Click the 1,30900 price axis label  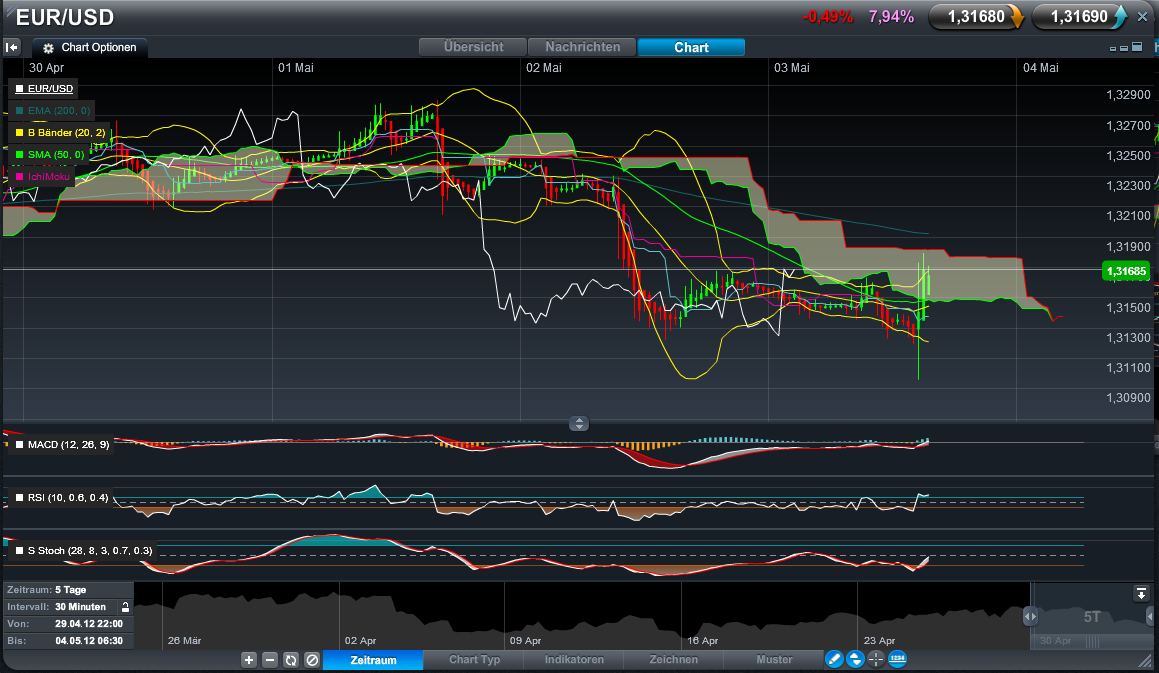point(1128,398)
